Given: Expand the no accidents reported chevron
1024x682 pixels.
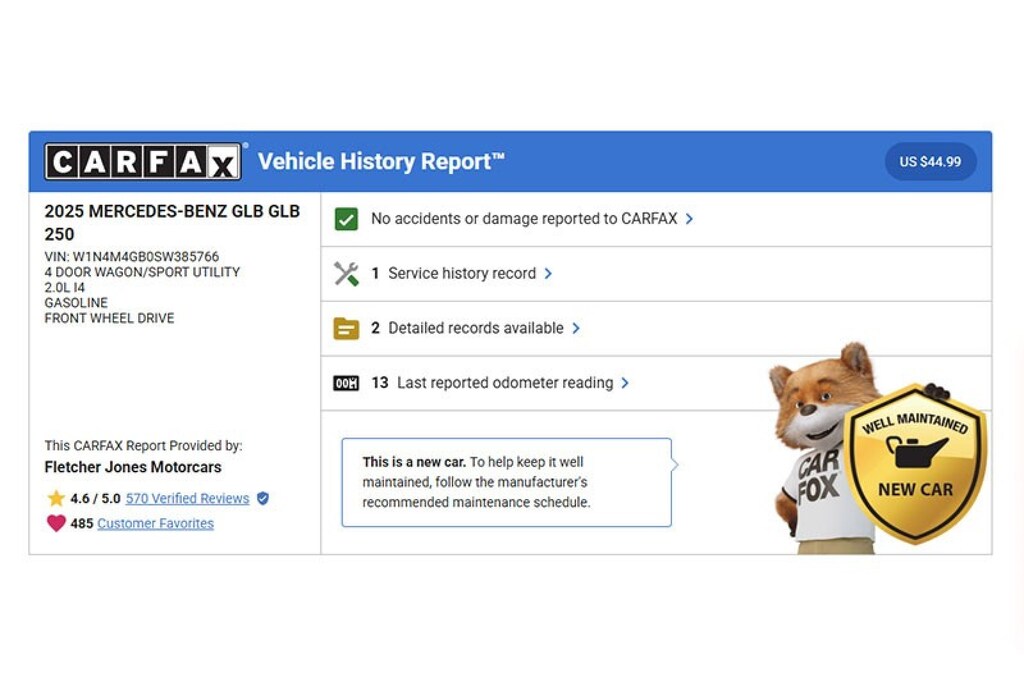Looking at the screenshot, I should [690, 219].
